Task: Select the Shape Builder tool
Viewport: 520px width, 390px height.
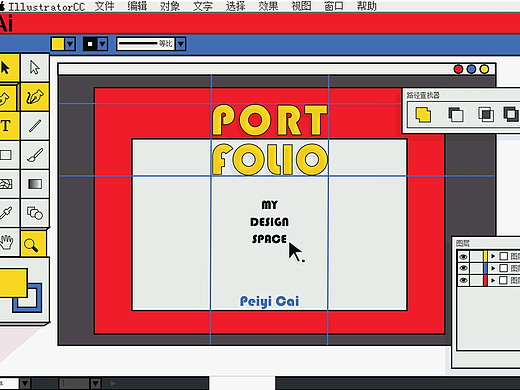Action: pyautogui.click(x=35, y=213)
